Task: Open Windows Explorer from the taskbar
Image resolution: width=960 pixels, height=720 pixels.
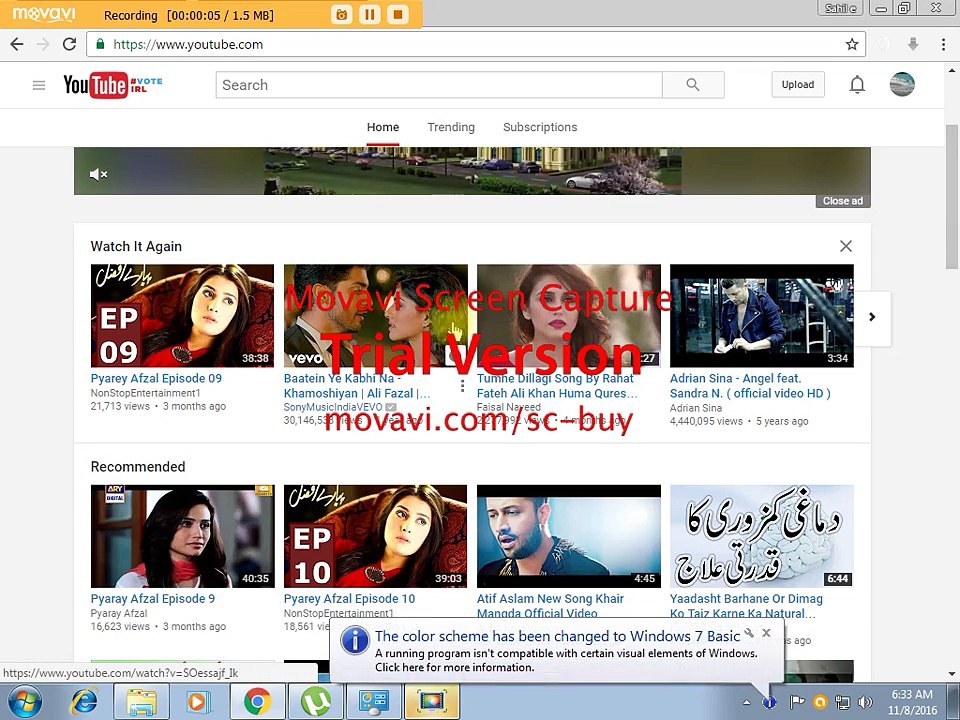Action: pos(141,702)
